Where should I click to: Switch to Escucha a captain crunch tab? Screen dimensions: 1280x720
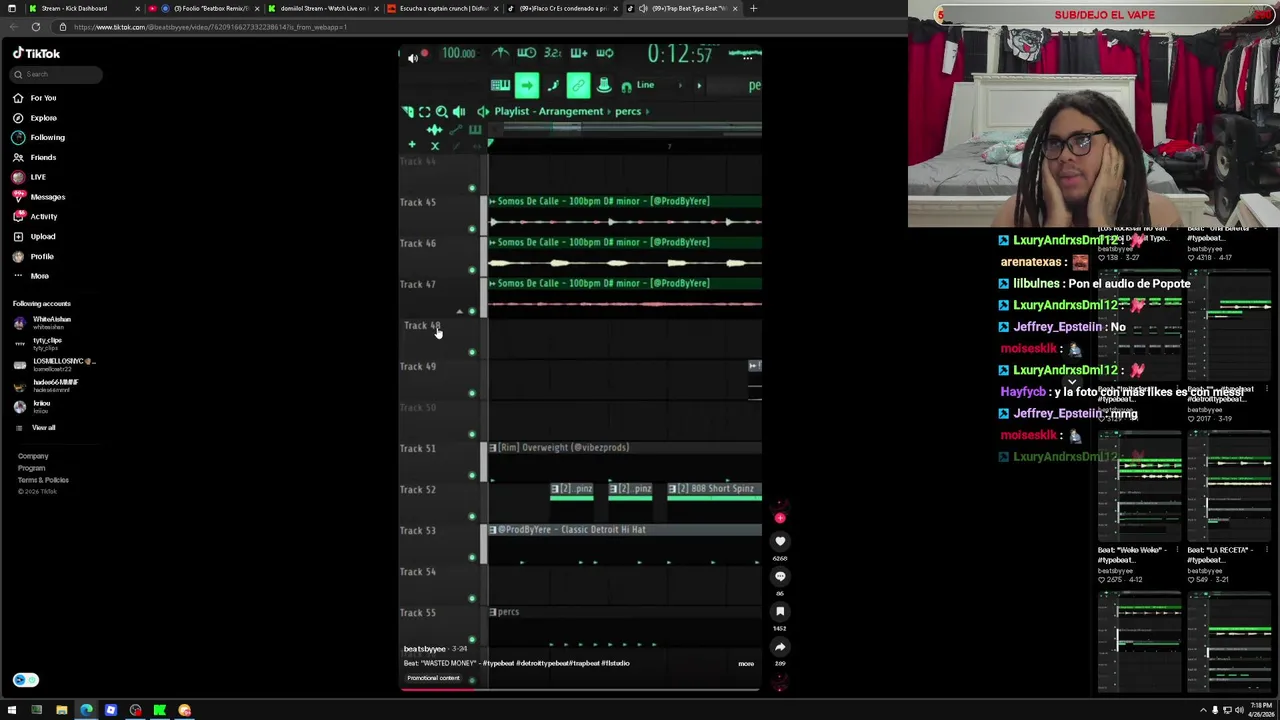click(x=443, y=8)
